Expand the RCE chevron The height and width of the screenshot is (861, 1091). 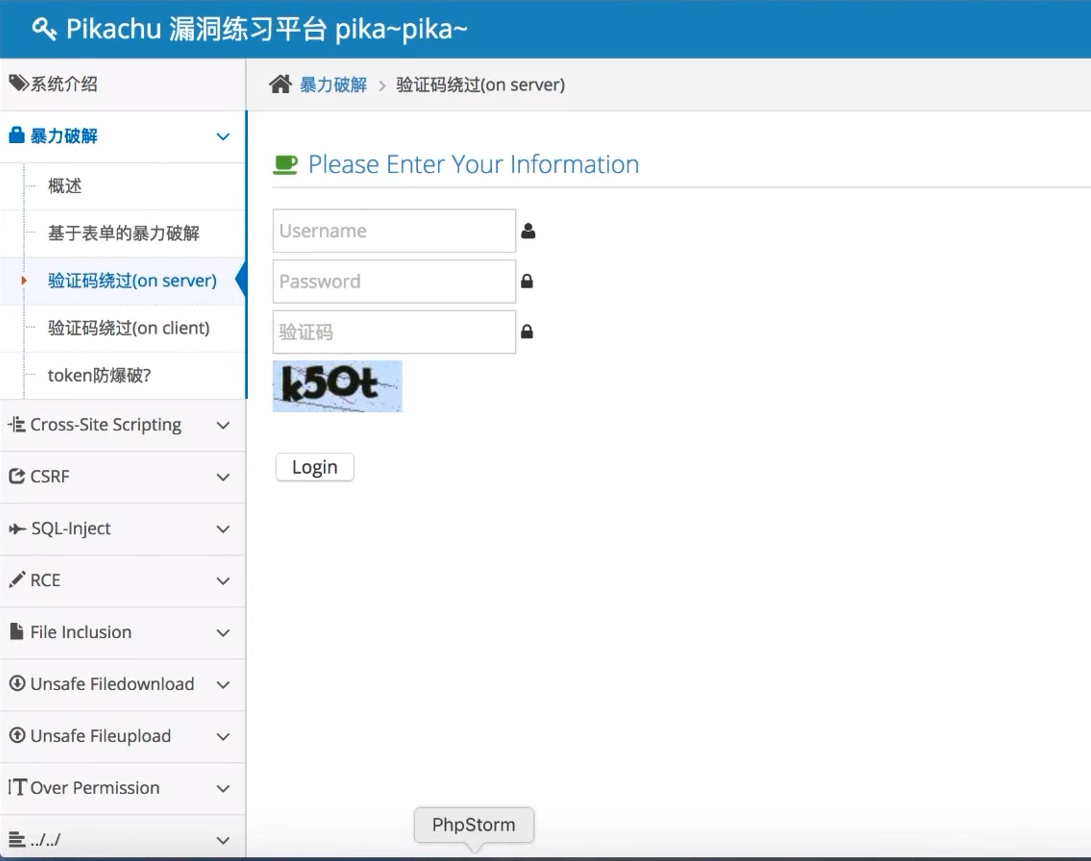tap(223, 581)
